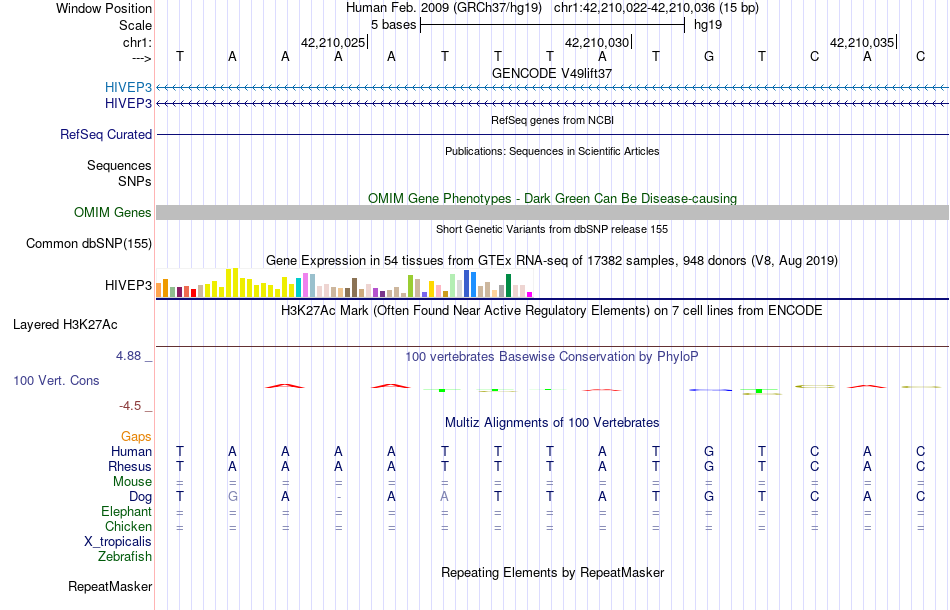Screen dimensions: 950x610
Task: Click the dash gap in the Dog row
Action: pos(339,497)
